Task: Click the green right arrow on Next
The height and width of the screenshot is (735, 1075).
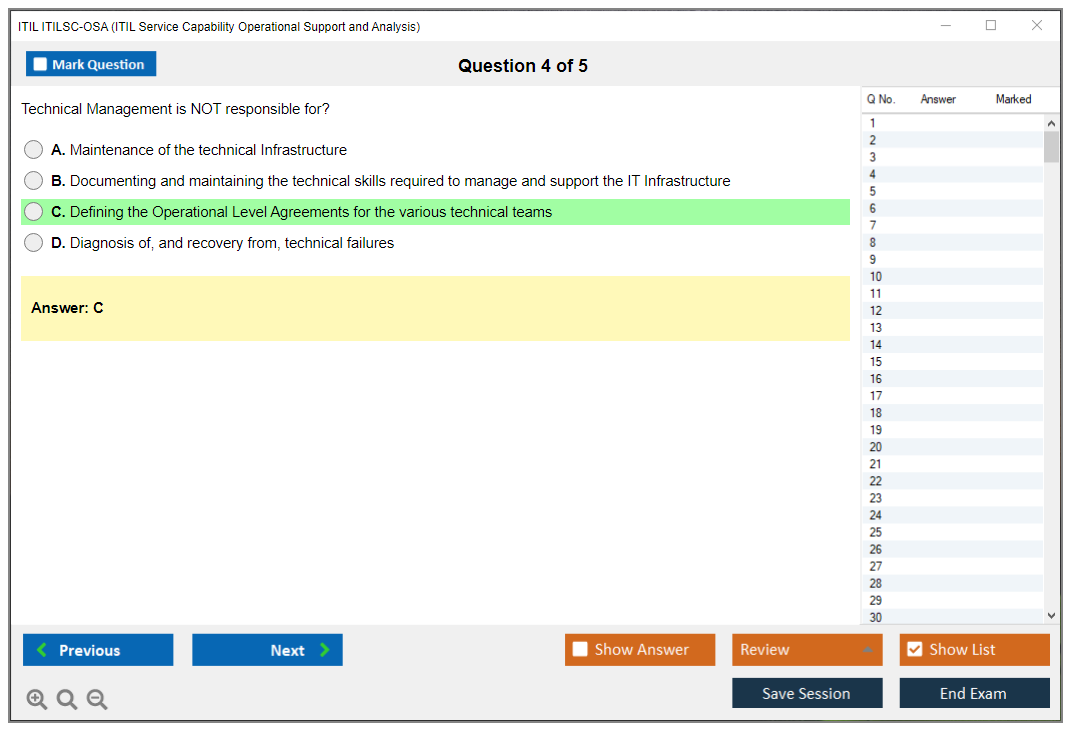Action: [324, 650]
